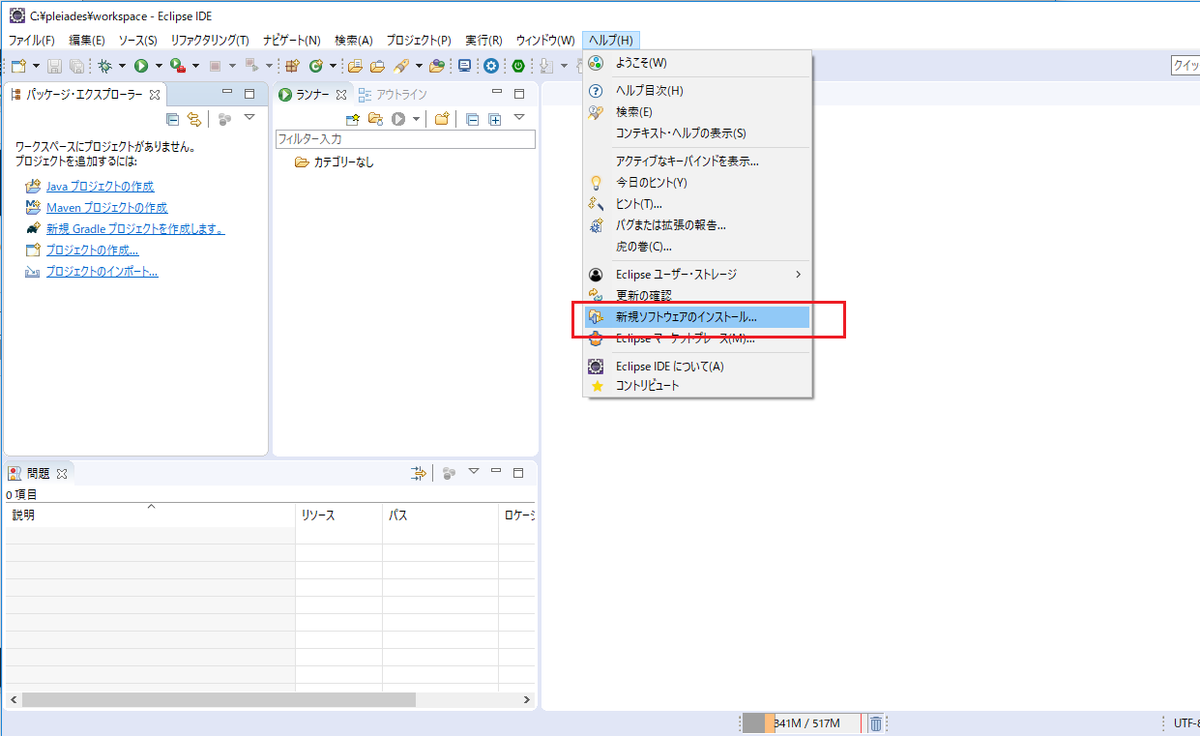Open dropdown arrow next to Run icon

point(158,66)
